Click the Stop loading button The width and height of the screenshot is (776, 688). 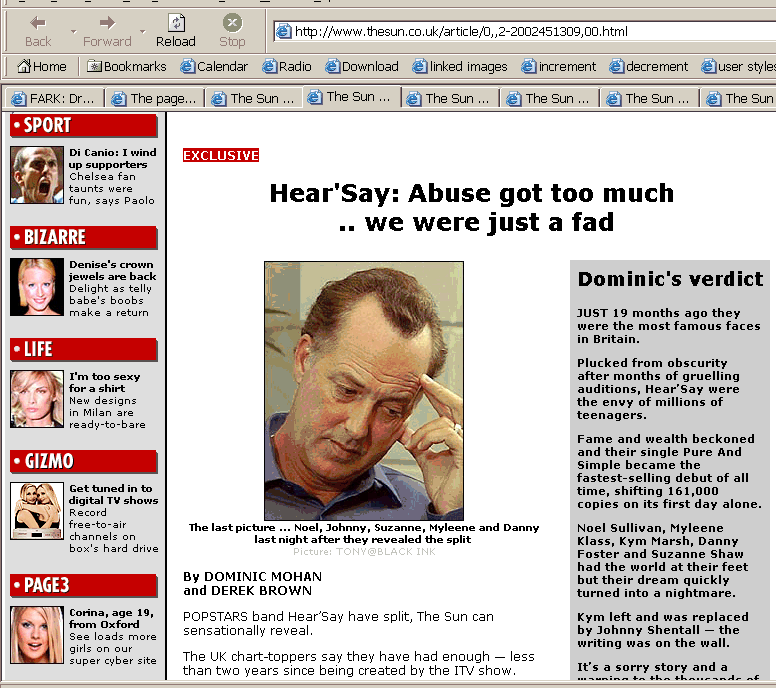point(232,31)
